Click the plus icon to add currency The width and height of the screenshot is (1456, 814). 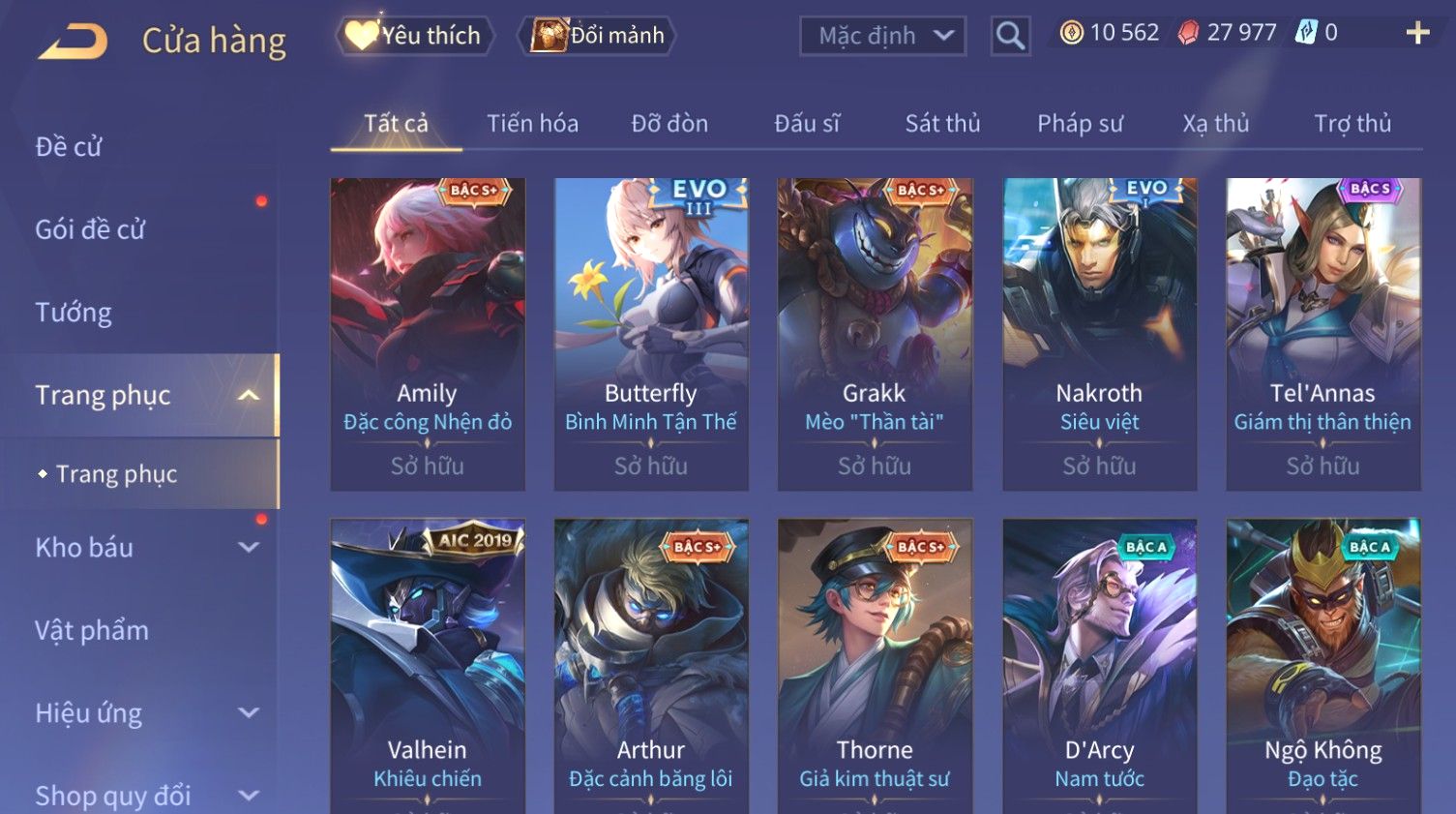pyautogui.click(x=1417, y=34)
